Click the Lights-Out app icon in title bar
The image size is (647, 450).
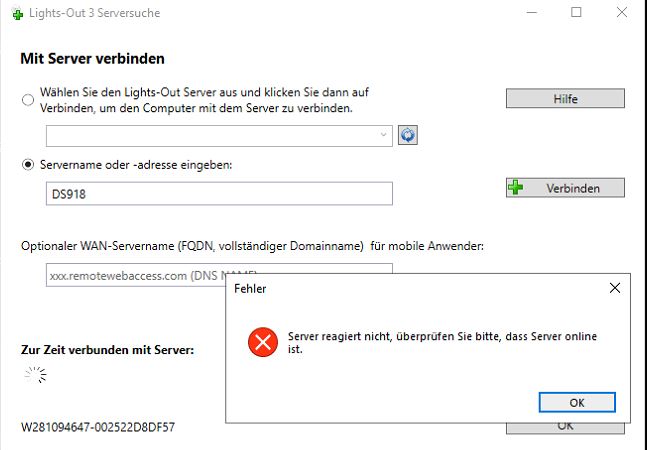pos(17,13)
